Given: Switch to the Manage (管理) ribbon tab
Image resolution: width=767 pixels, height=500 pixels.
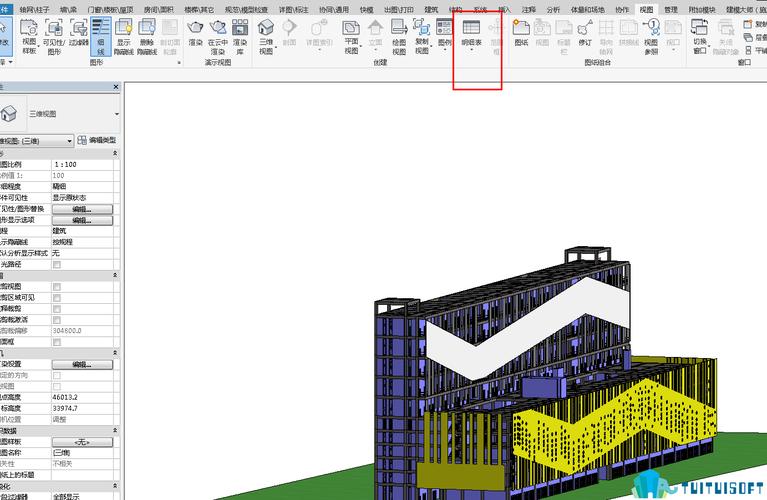Looking at the screenshot, I should click(671, 9).
